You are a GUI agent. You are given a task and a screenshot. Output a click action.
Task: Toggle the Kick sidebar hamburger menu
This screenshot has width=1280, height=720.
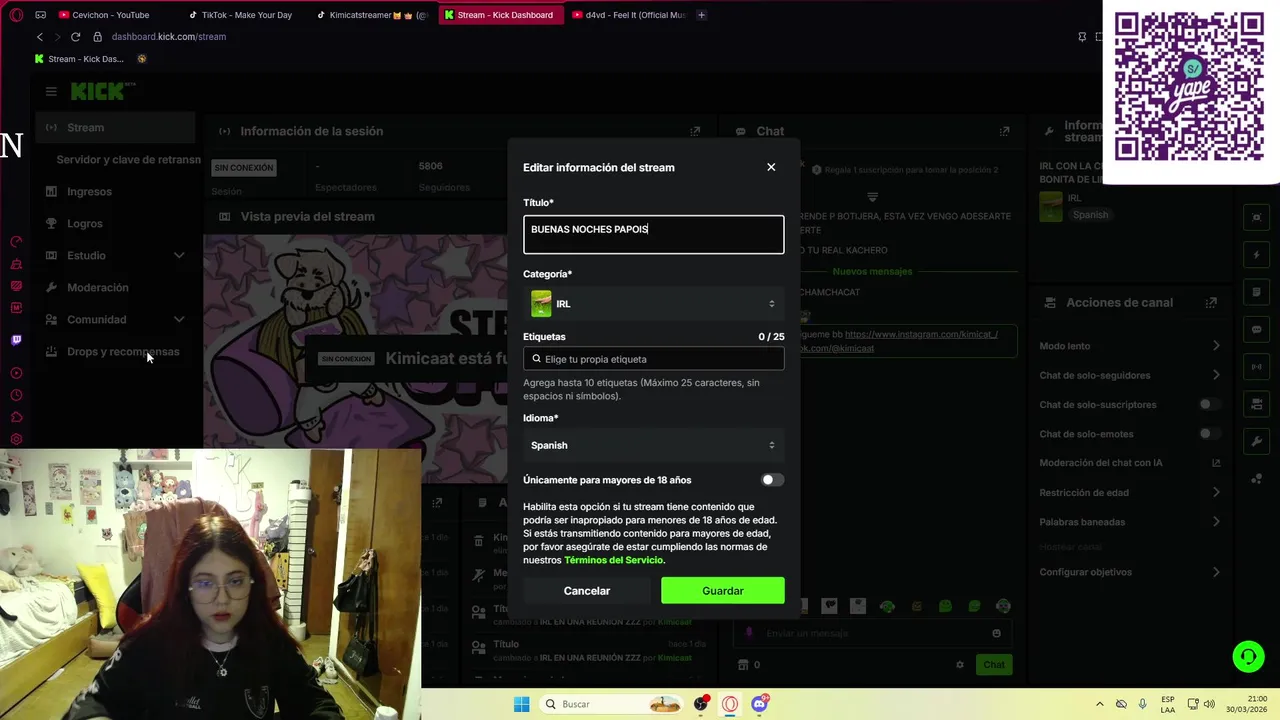(51, 91)
